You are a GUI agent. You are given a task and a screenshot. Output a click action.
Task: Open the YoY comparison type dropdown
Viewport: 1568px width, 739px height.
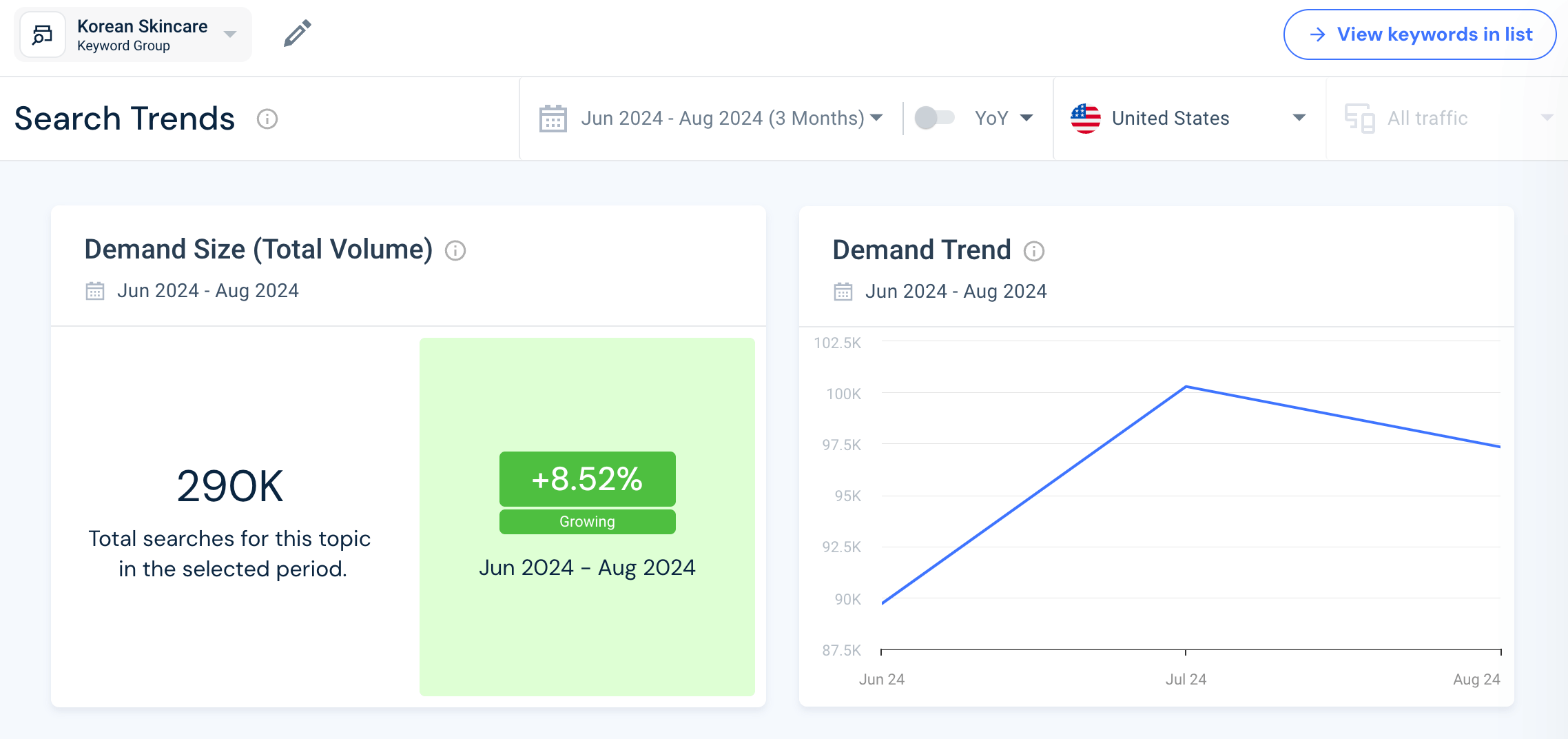(x=1004, y=119)
